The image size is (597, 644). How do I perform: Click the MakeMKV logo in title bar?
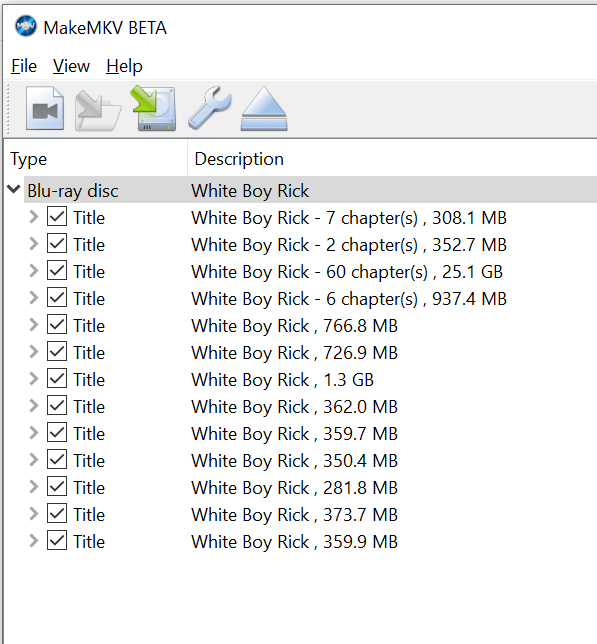coord(26,26)
